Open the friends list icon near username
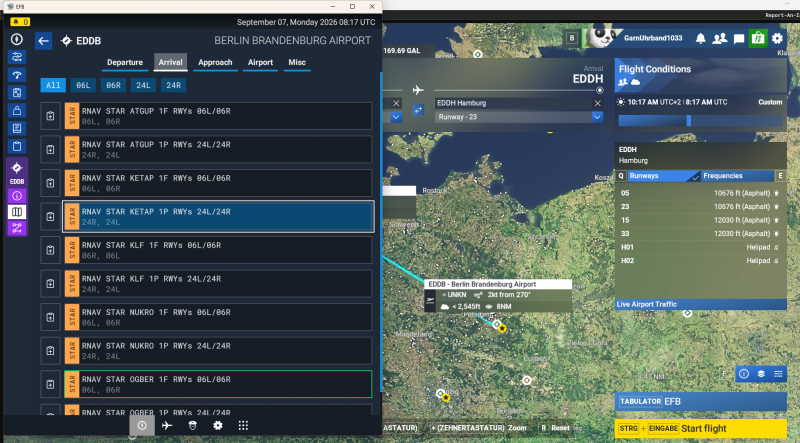 pyautogui.click(x=720, y=38)
